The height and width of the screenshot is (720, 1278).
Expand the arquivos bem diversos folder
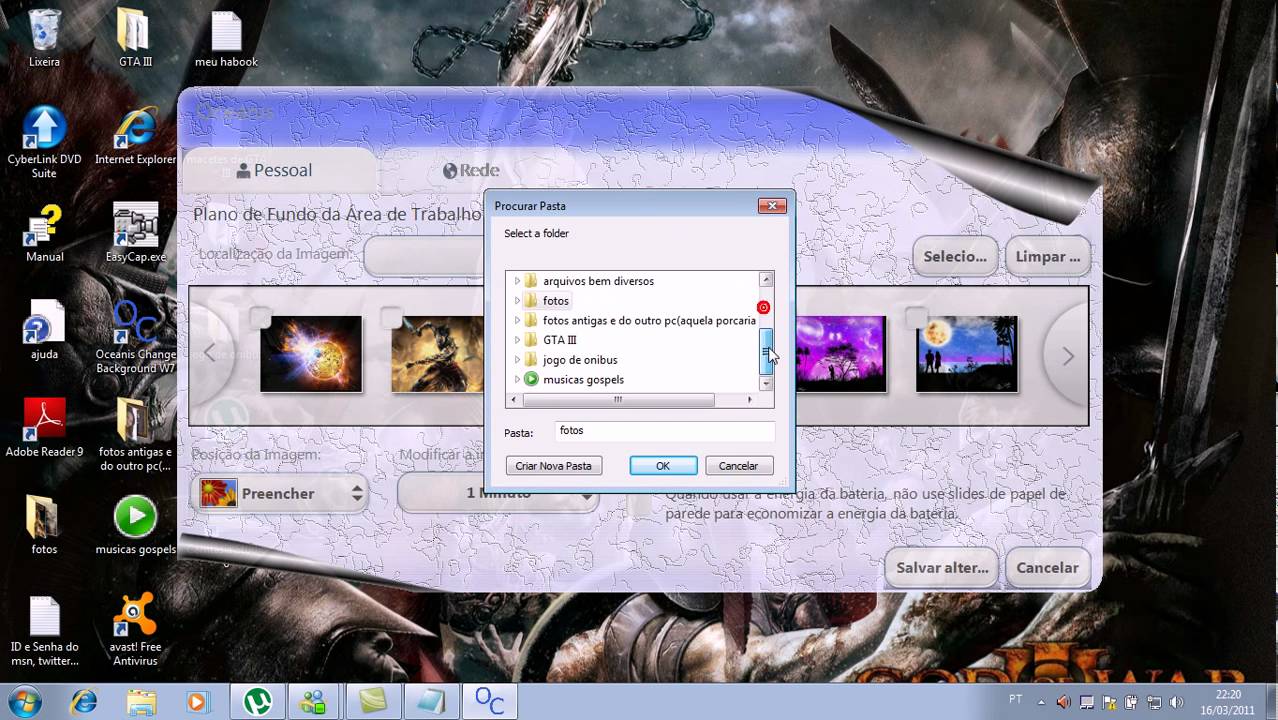tap(517, 281)
